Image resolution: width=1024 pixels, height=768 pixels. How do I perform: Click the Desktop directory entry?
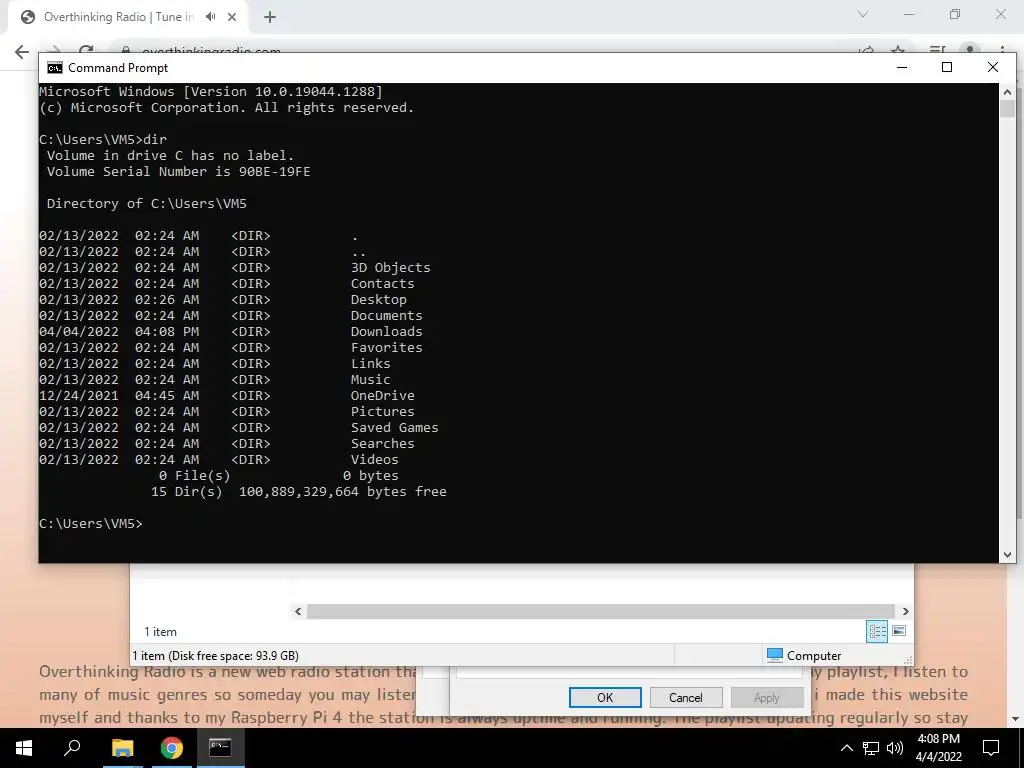pyautogui.click(x=379, y=300)
